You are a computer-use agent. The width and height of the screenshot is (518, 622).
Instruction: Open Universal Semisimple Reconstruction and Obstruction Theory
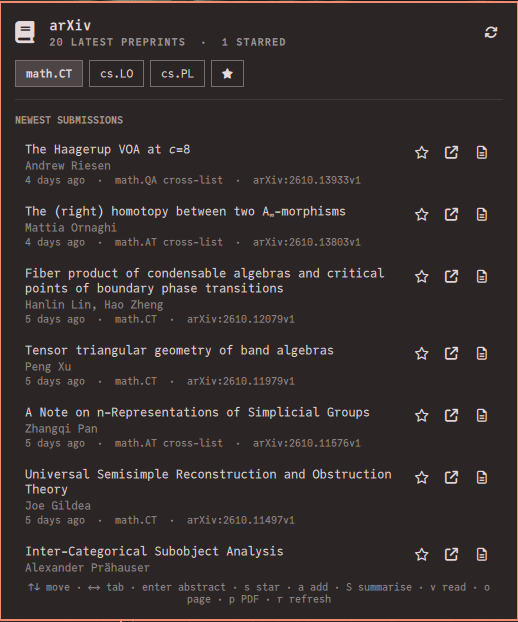click(x=208, y=482)
